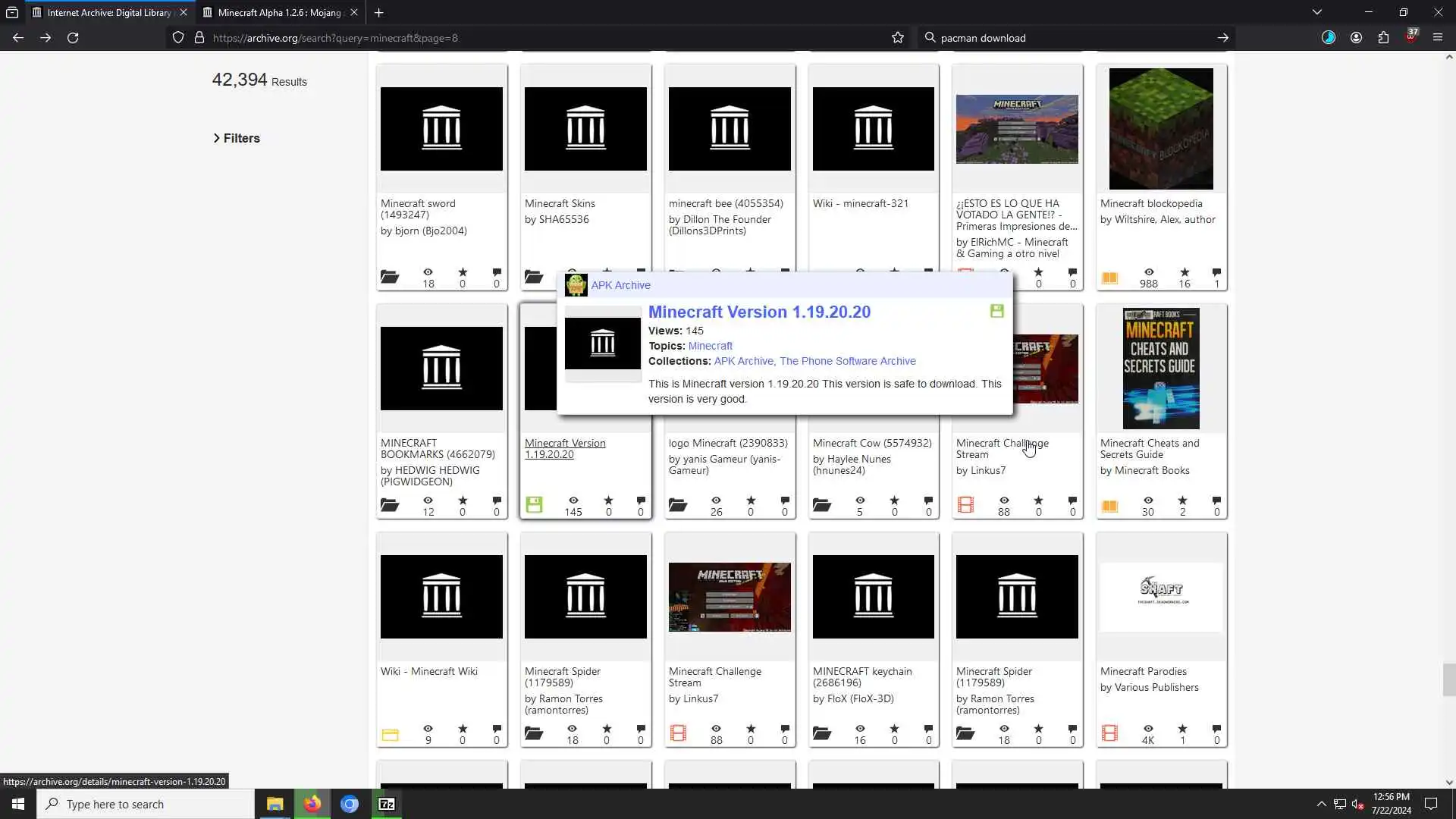Bookmark this page with the star icon

898,38
